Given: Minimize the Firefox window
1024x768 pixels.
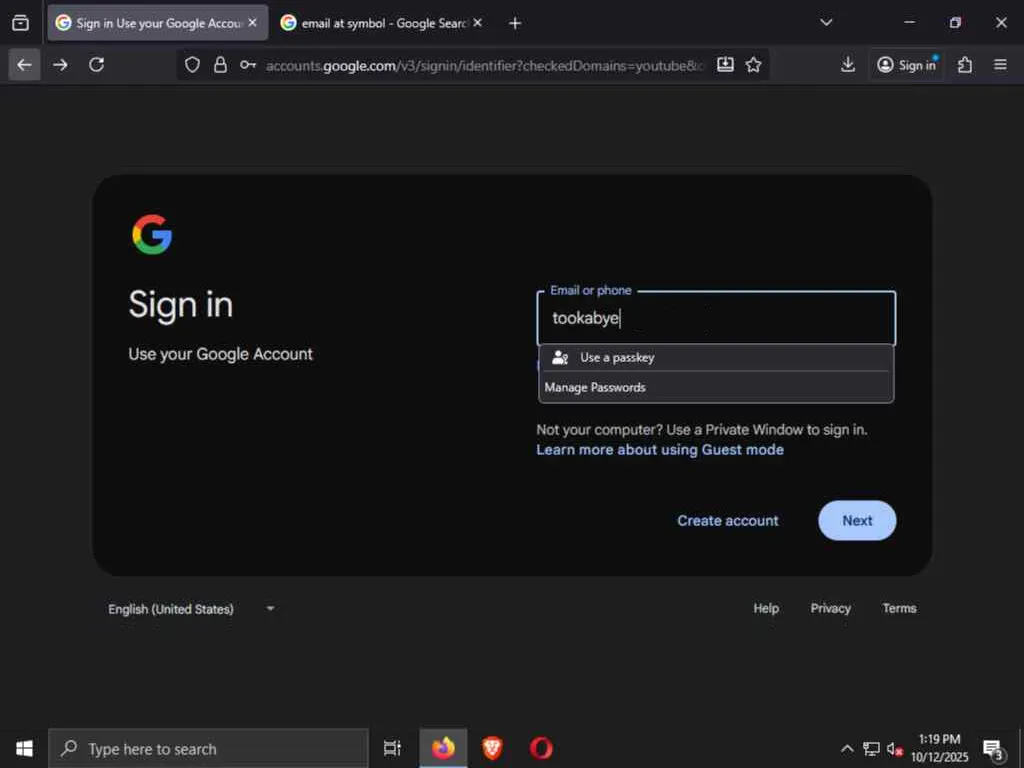Looking at the screenshot, I should point(909,23).
